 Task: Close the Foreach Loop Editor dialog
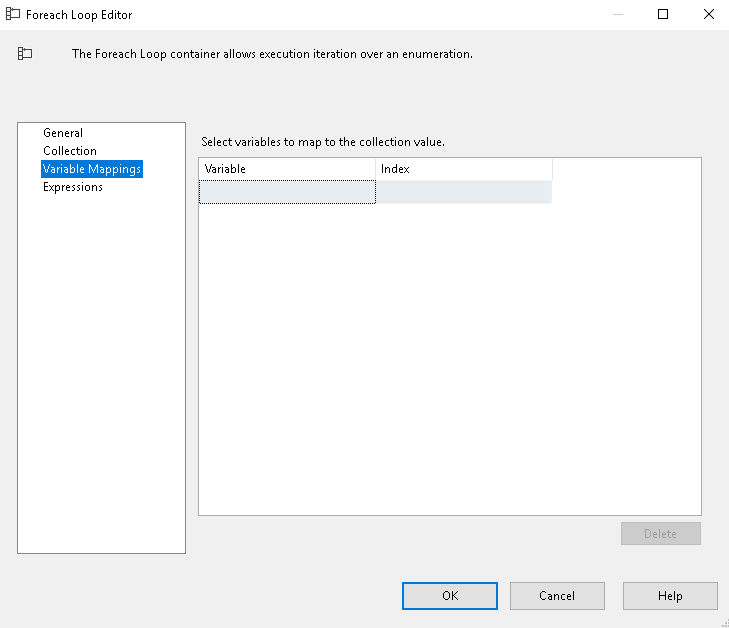point(708,14)
